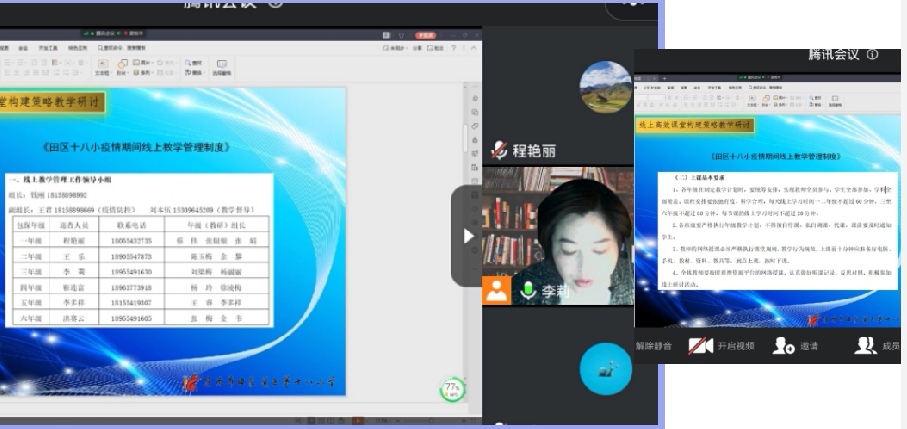The height and width of the screenshot is (429, 907).
Task: Click the play arrow on the panel divider
Action: (x=467, y=236)
